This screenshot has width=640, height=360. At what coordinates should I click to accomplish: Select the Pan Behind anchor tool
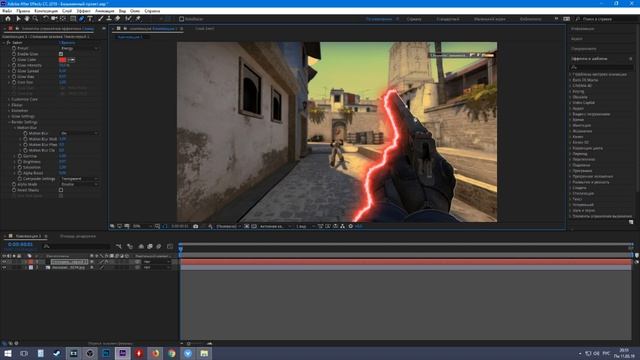[62, 19]
